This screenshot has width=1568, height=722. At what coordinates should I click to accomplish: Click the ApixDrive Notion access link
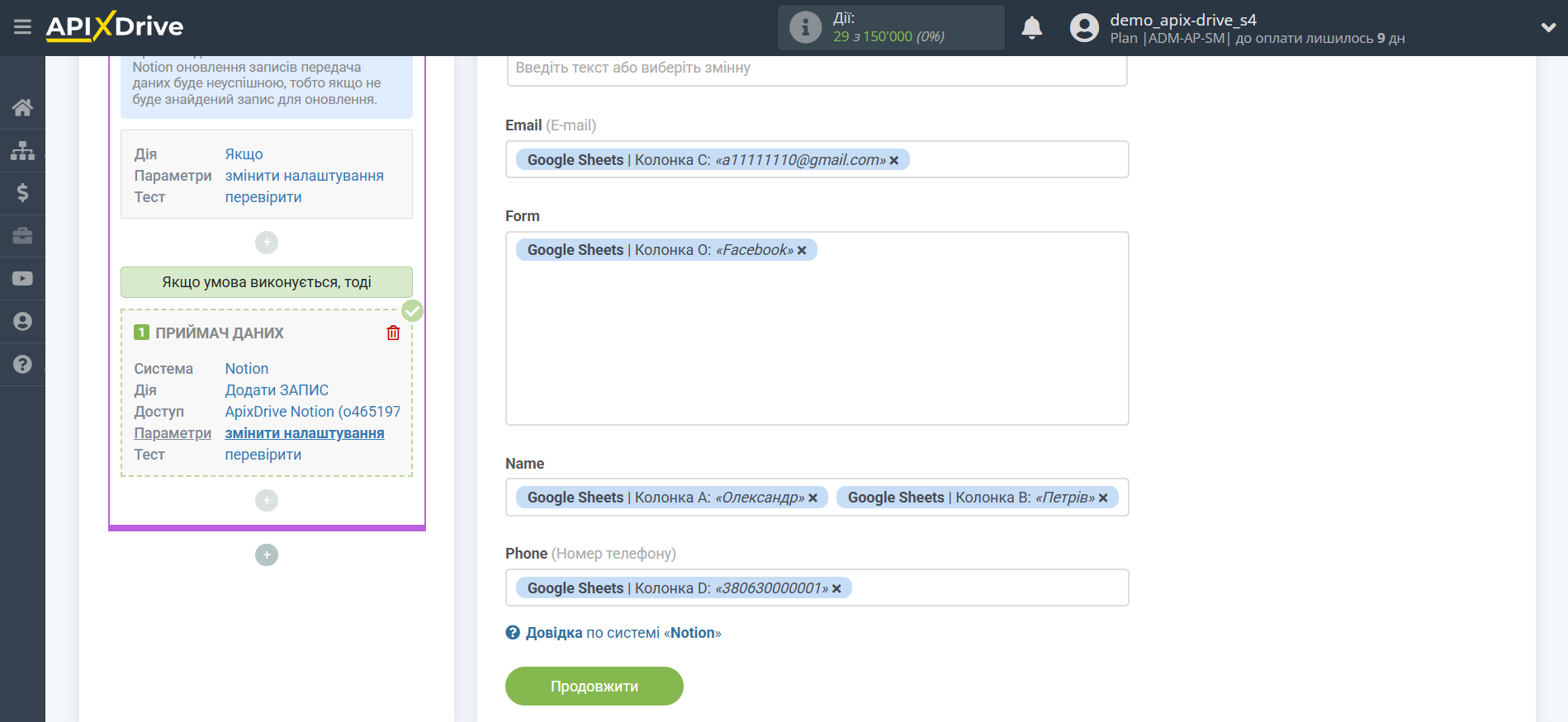[x=313, y=412]
